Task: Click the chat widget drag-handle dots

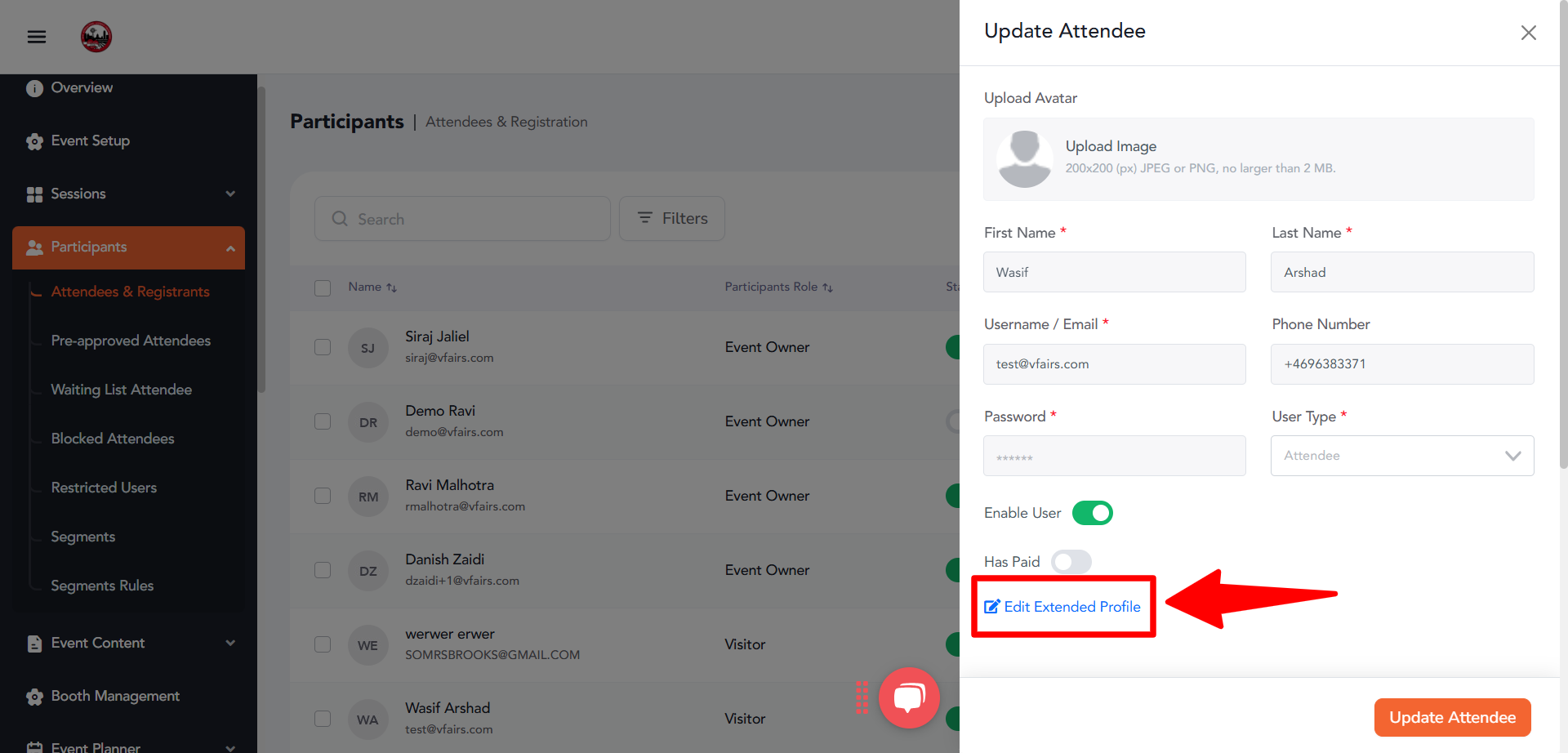Action: click(x=862, y=697)
